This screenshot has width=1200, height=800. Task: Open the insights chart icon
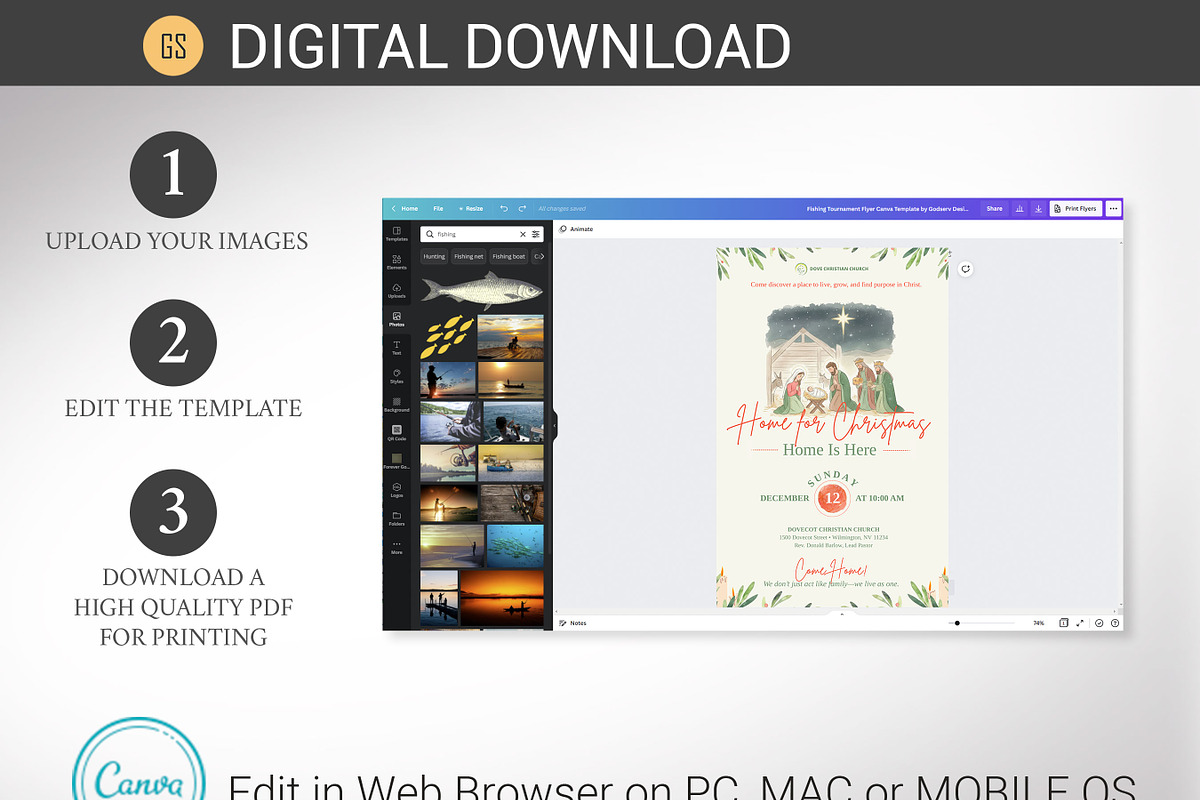[1020, 209]
